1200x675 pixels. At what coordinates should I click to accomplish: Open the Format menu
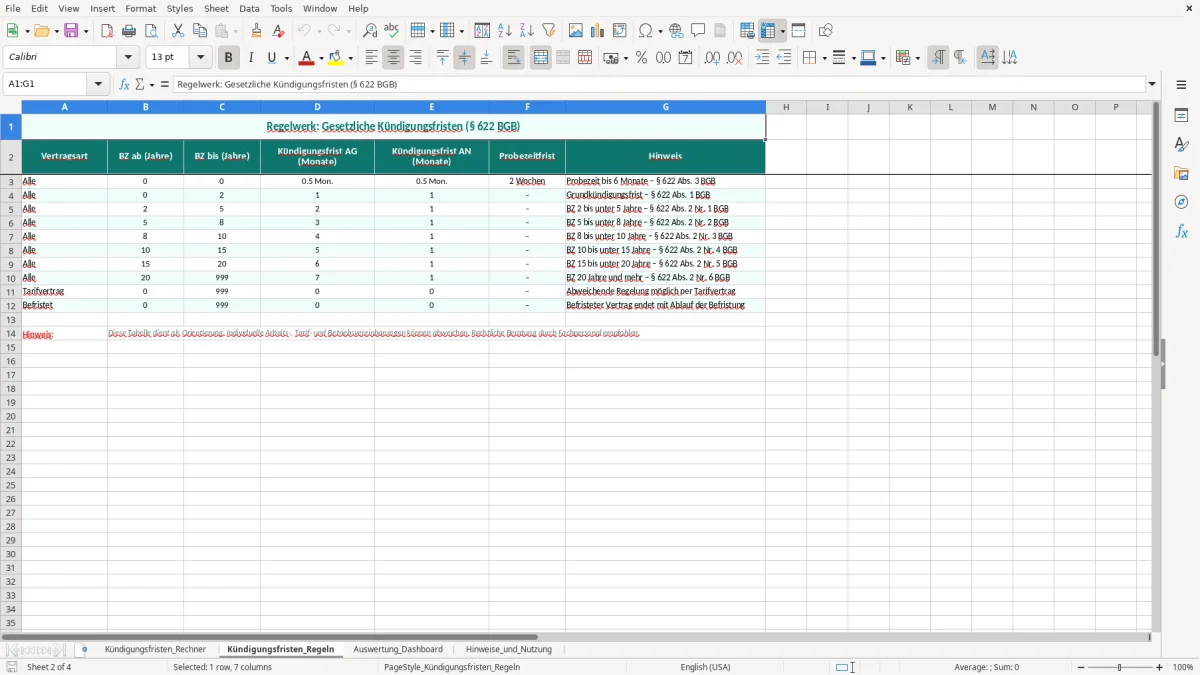[140, 8]
